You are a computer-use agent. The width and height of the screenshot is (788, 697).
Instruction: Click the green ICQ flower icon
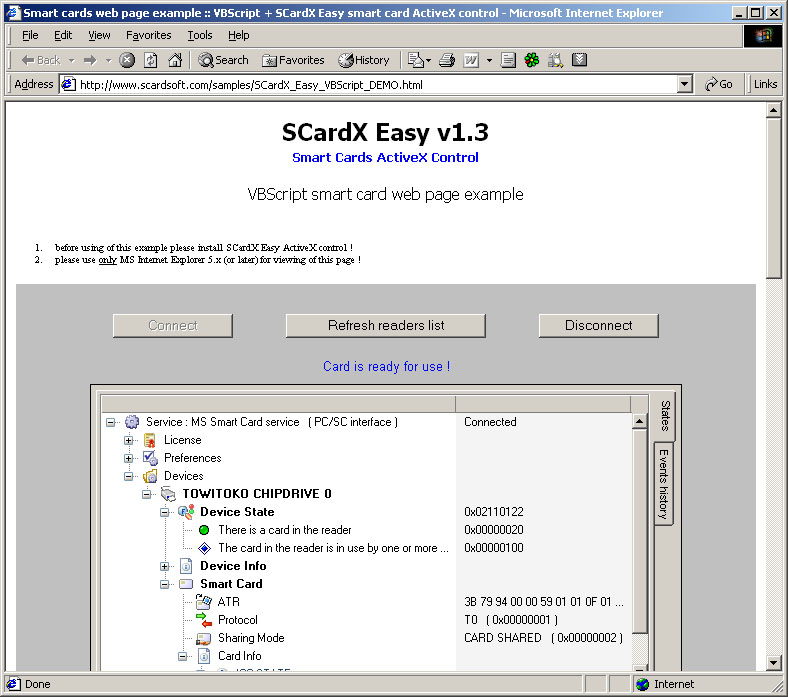[x=532, y=60]
